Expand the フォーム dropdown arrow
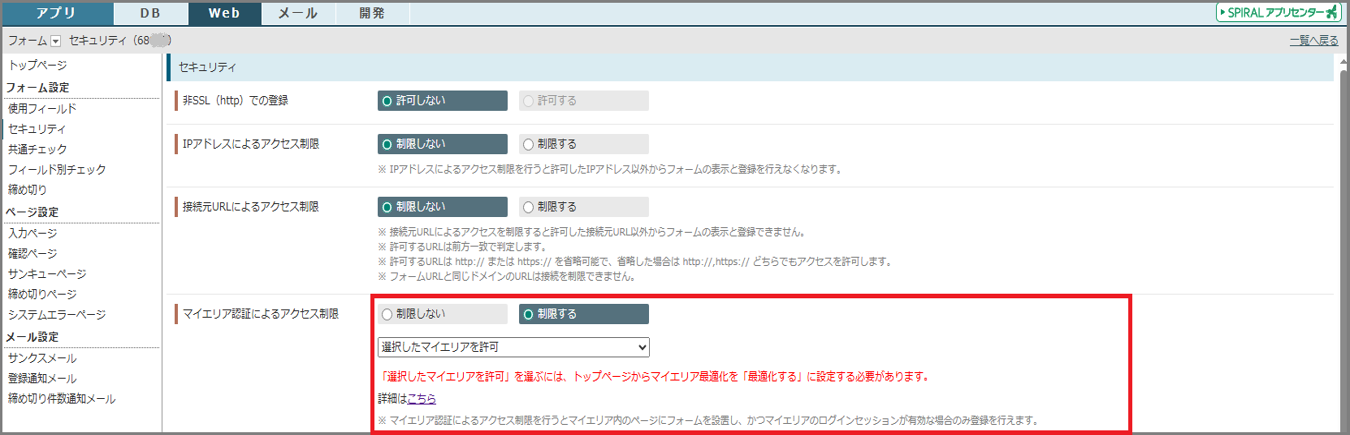Viewport: 1350px width, 435px height. pyautogui.click(x=55, y=41)
